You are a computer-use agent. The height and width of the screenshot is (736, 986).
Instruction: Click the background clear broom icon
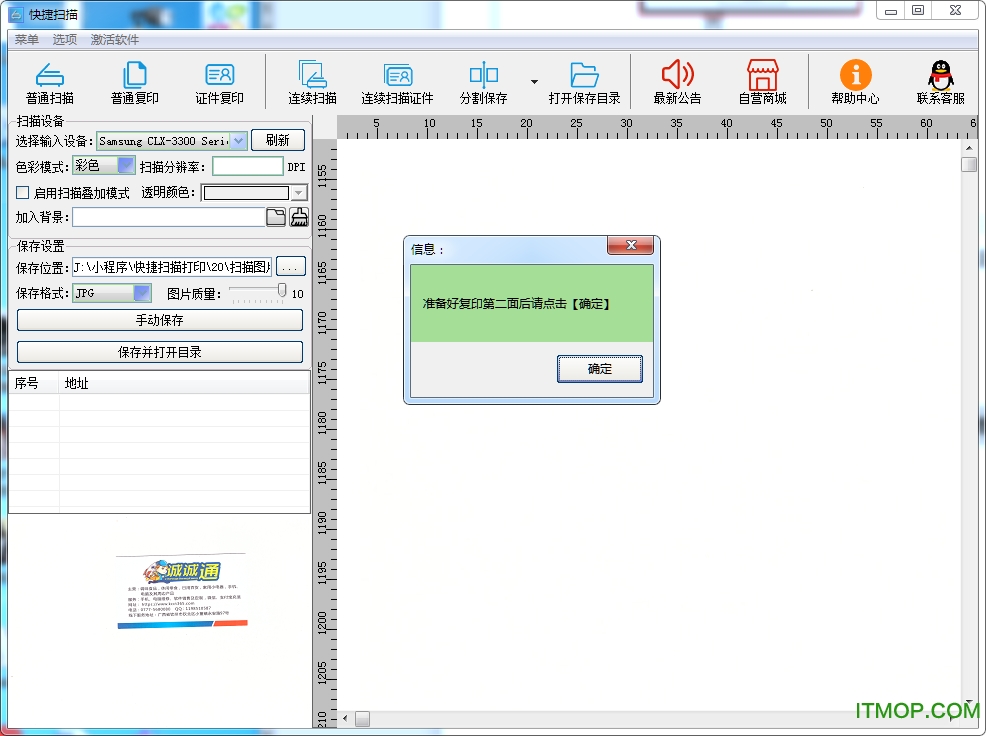click(299, 217)
